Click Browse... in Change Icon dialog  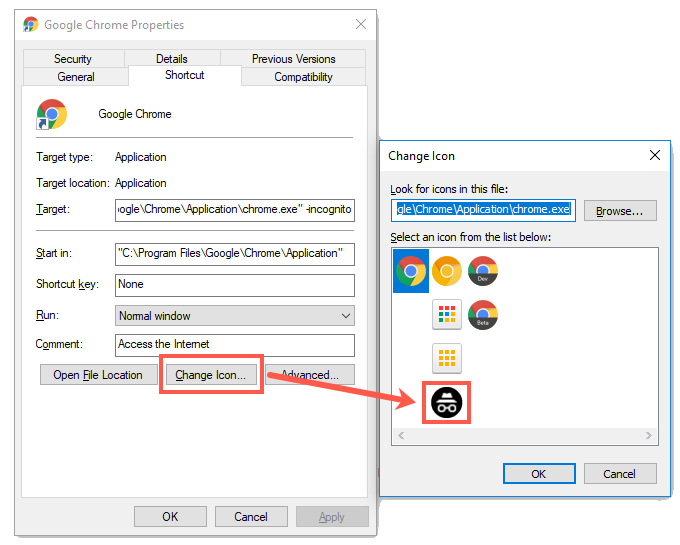click(620, 211)
